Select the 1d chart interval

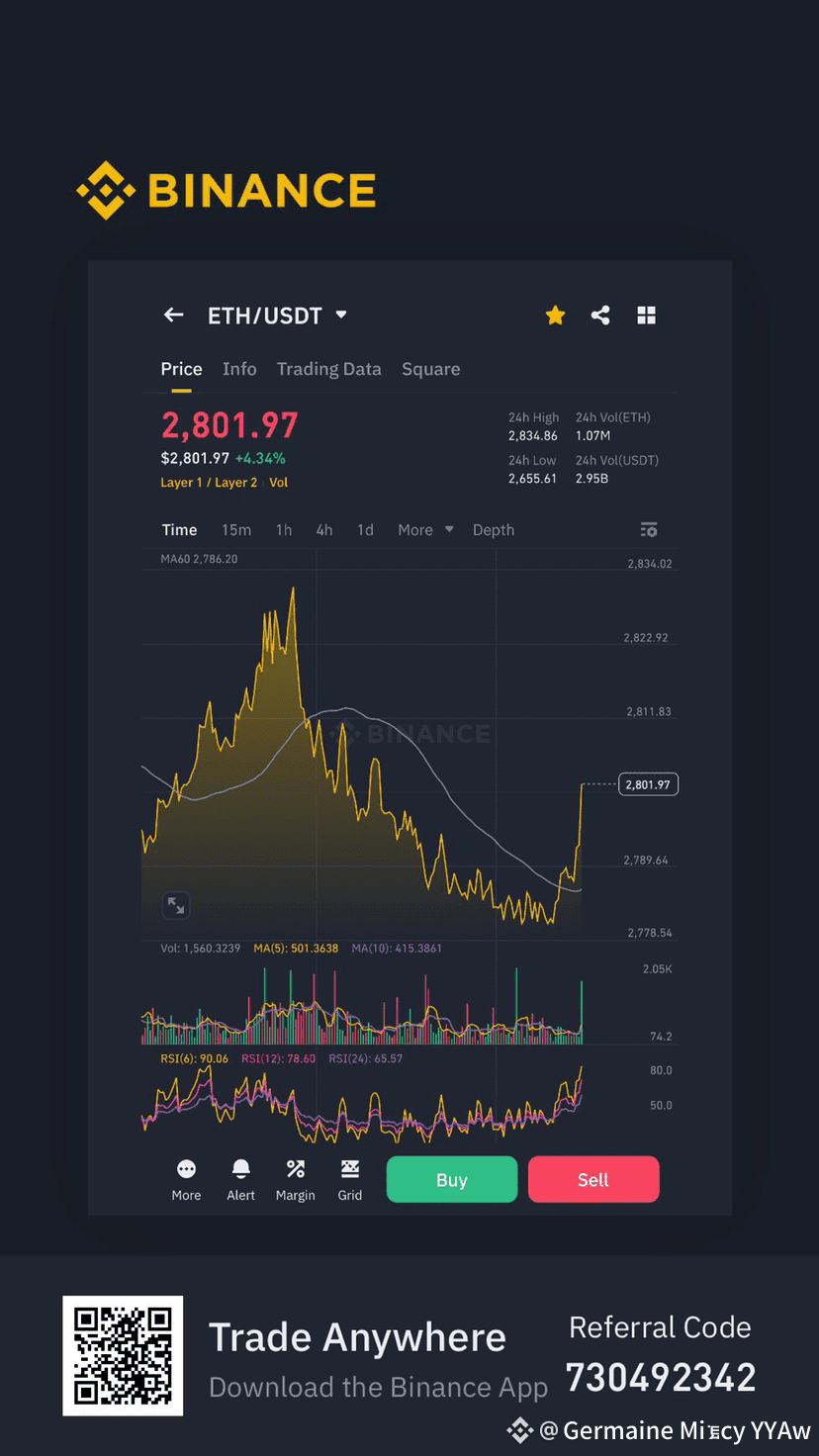365,530
